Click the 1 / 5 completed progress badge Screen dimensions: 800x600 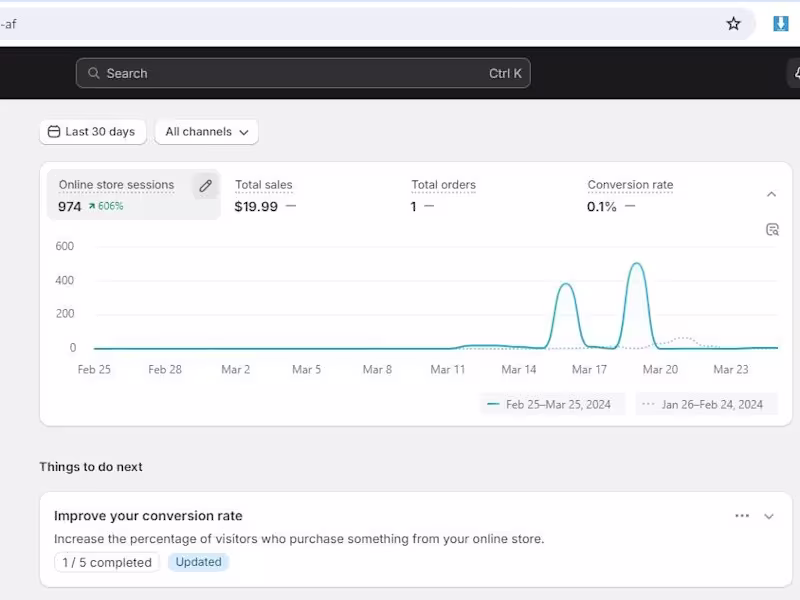click(x=107, y=562)
